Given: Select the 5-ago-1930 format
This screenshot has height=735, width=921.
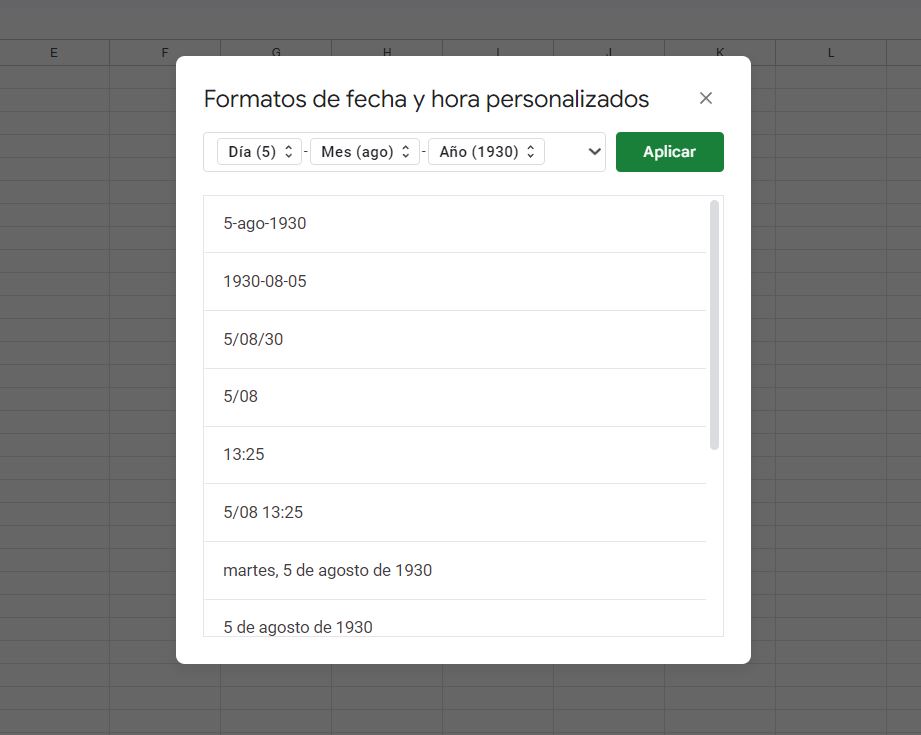Looking at the screenshot, I should pyautogui.click(x=455, y=224).
